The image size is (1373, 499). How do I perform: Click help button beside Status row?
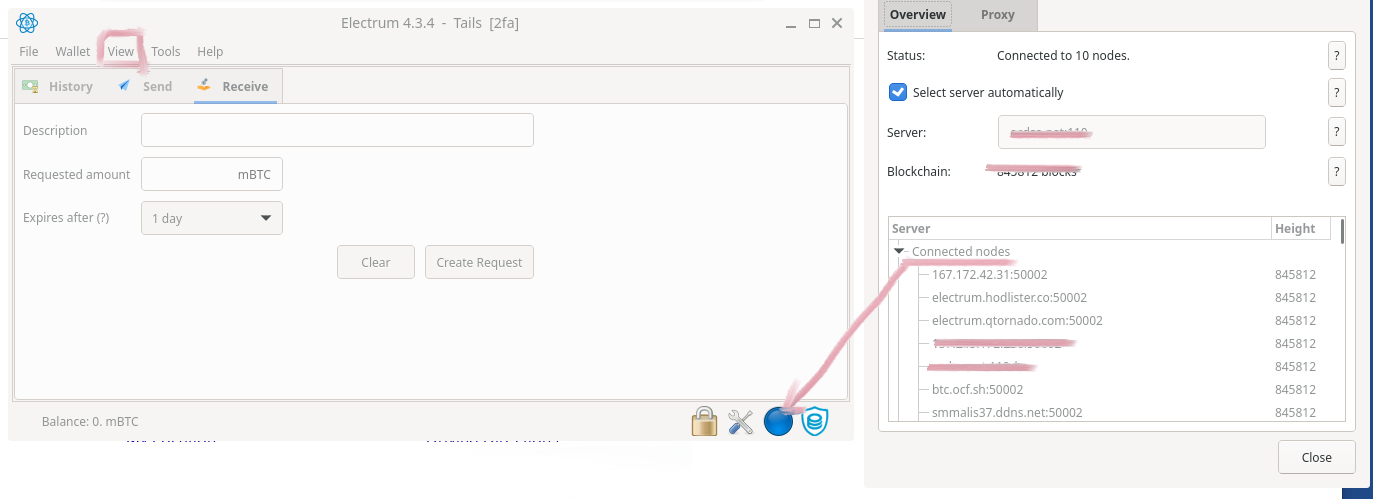[1336, 56]
